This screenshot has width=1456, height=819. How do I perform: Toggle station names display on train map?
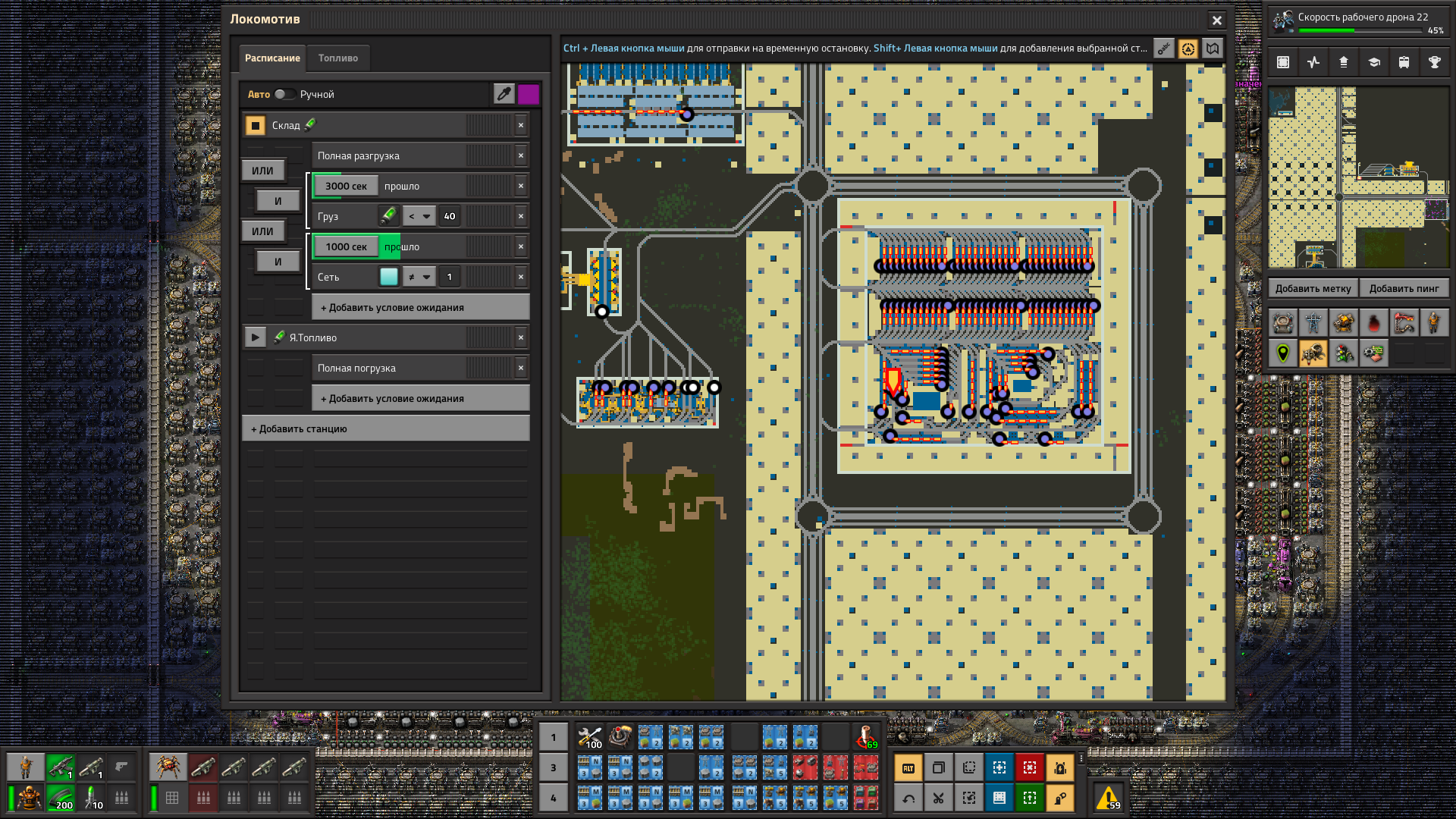click(x=1164, y=49)
